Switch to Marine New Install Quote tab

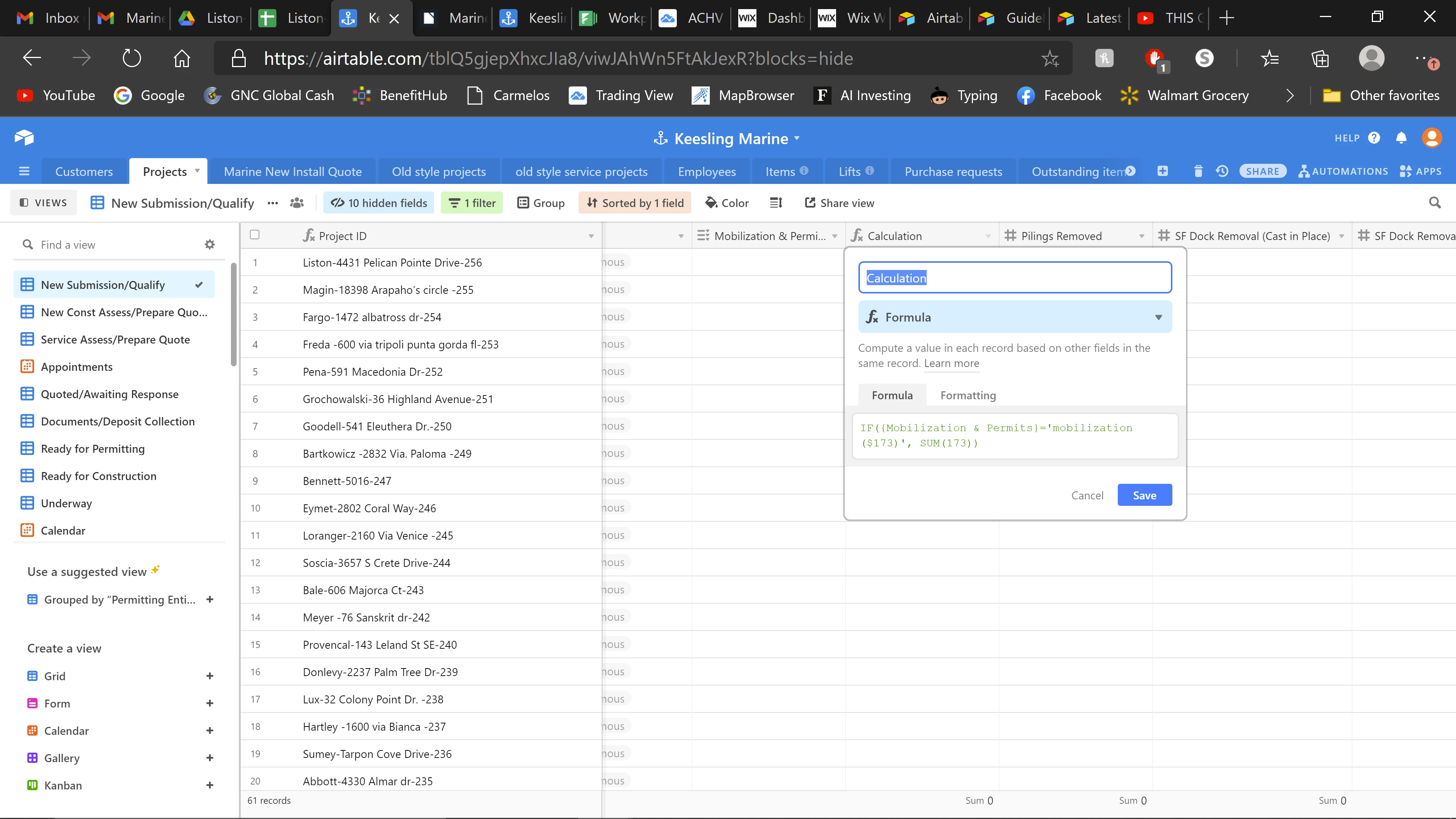point(292,171)
